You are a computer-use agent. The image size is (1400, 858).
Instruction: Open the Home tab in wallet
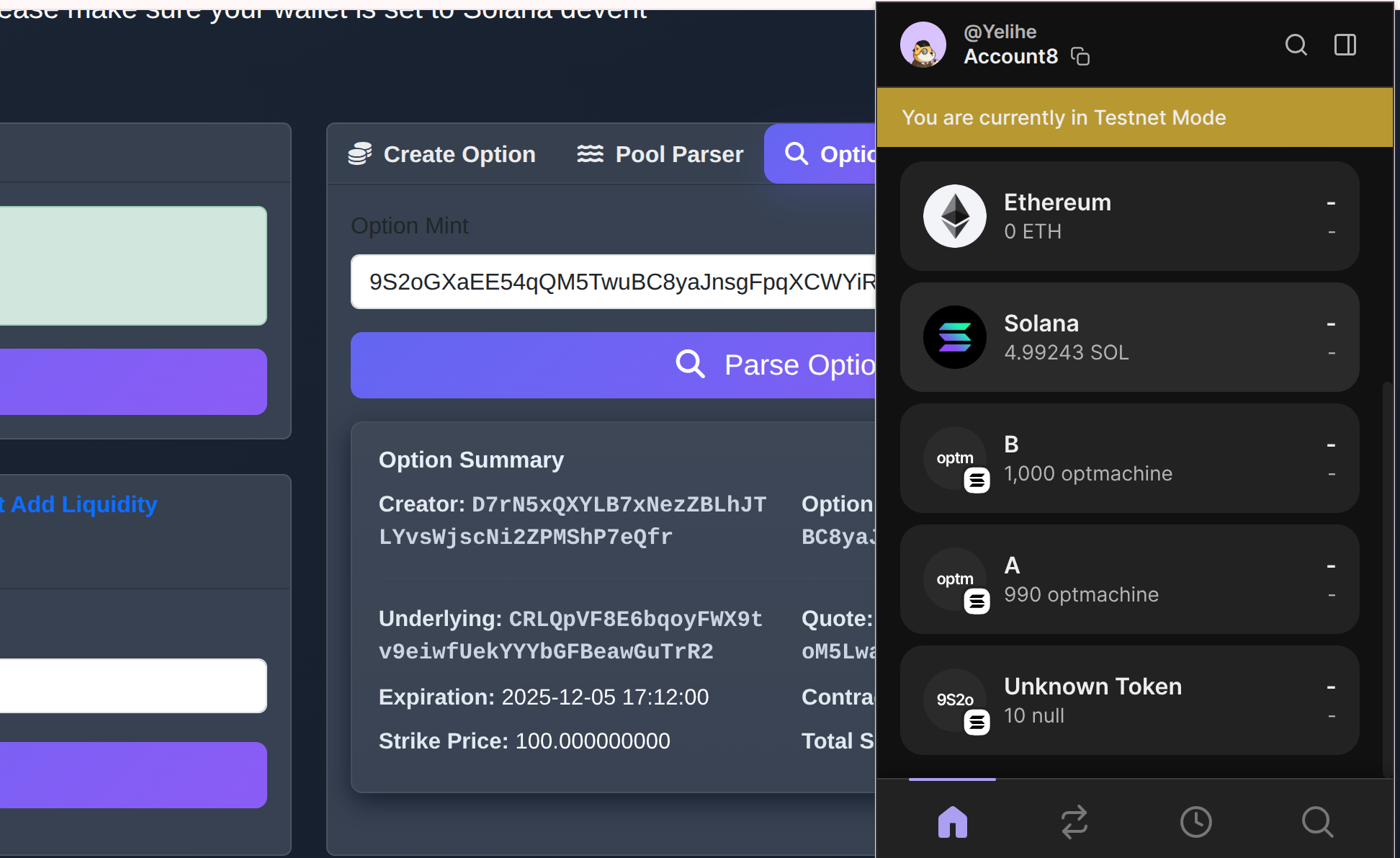[952, 821]
